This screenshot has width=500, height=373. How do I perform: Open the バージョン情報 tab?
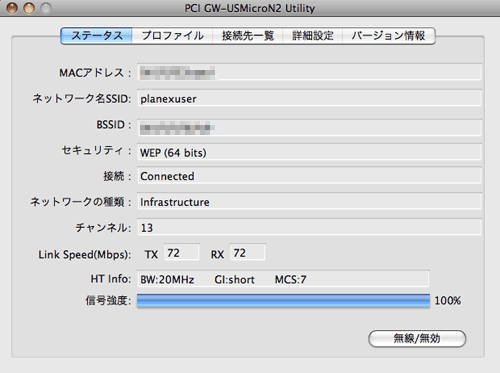coord(389,36)
